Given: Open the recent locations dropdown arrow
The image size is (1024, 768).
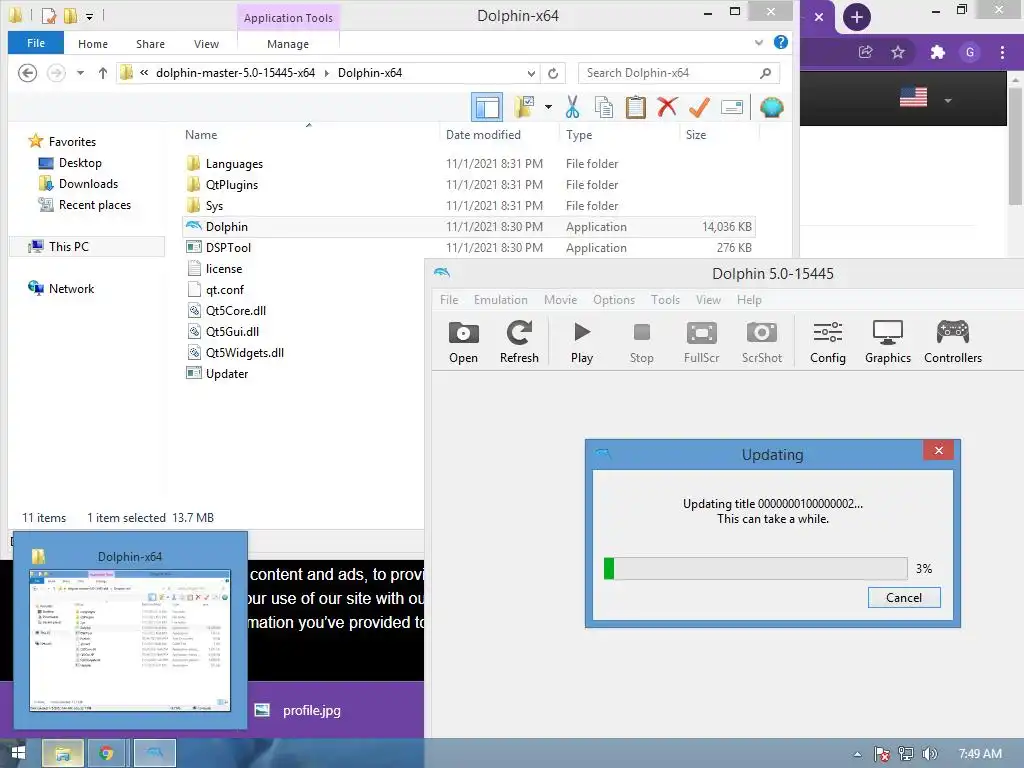Looking at the screenshot, I should point(80,73).
